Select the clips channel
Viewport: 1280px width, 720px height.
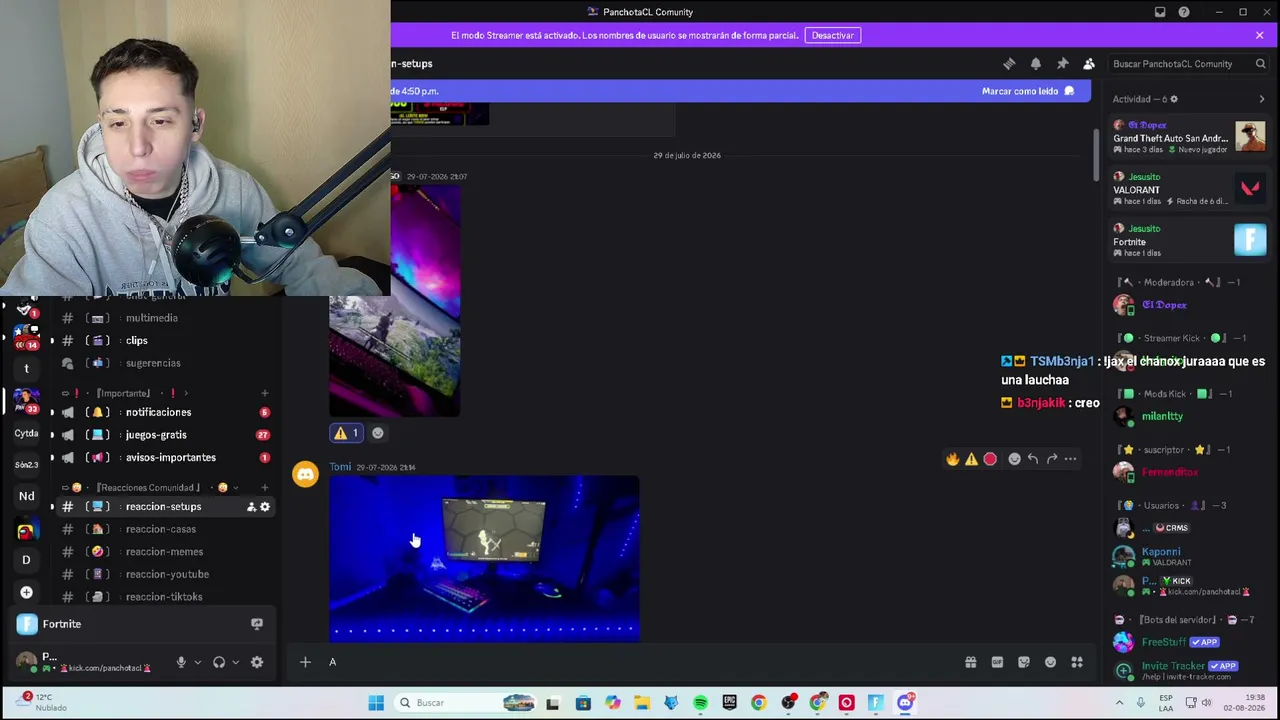coord(165,341)
